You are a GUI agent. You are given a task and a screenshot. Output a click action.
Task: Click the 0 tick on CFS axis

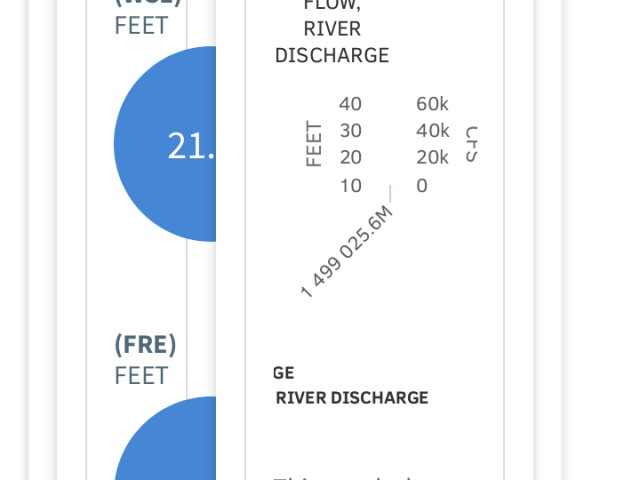point(422,186)
